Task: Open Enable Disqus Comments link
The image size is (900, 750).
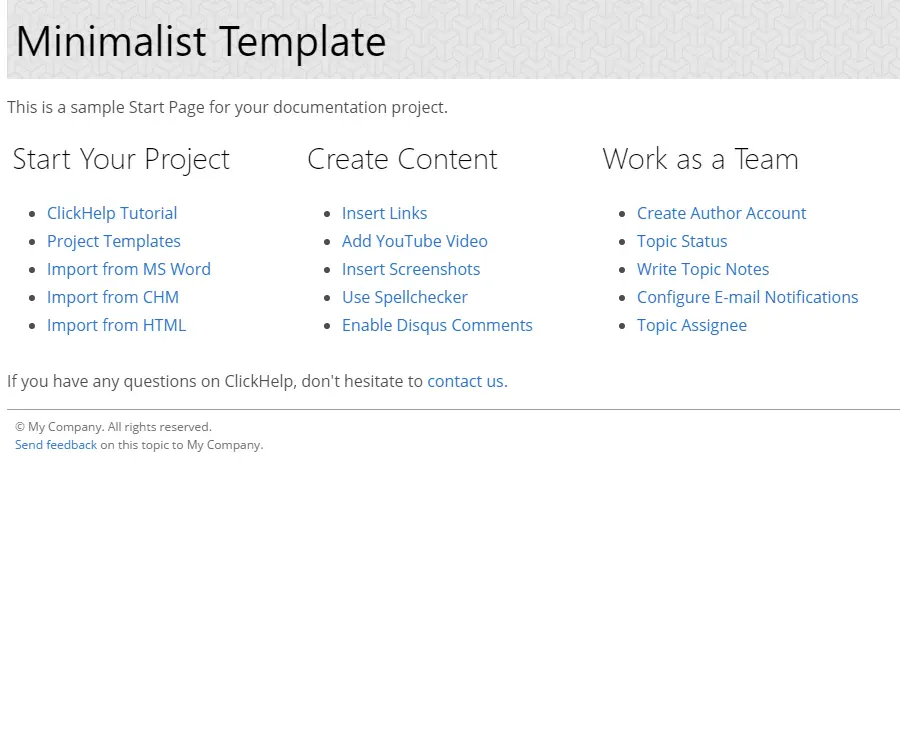Action: [437, 325]
